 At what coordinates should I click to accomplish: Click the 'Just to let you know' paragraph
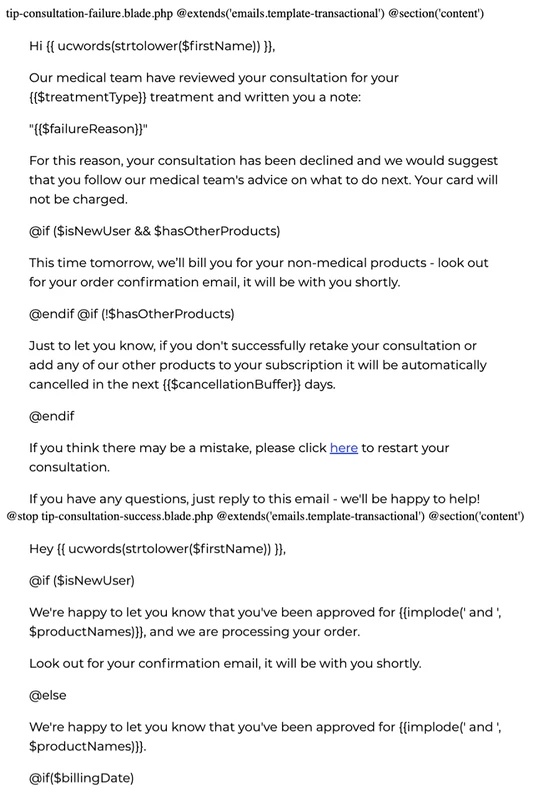258,365
